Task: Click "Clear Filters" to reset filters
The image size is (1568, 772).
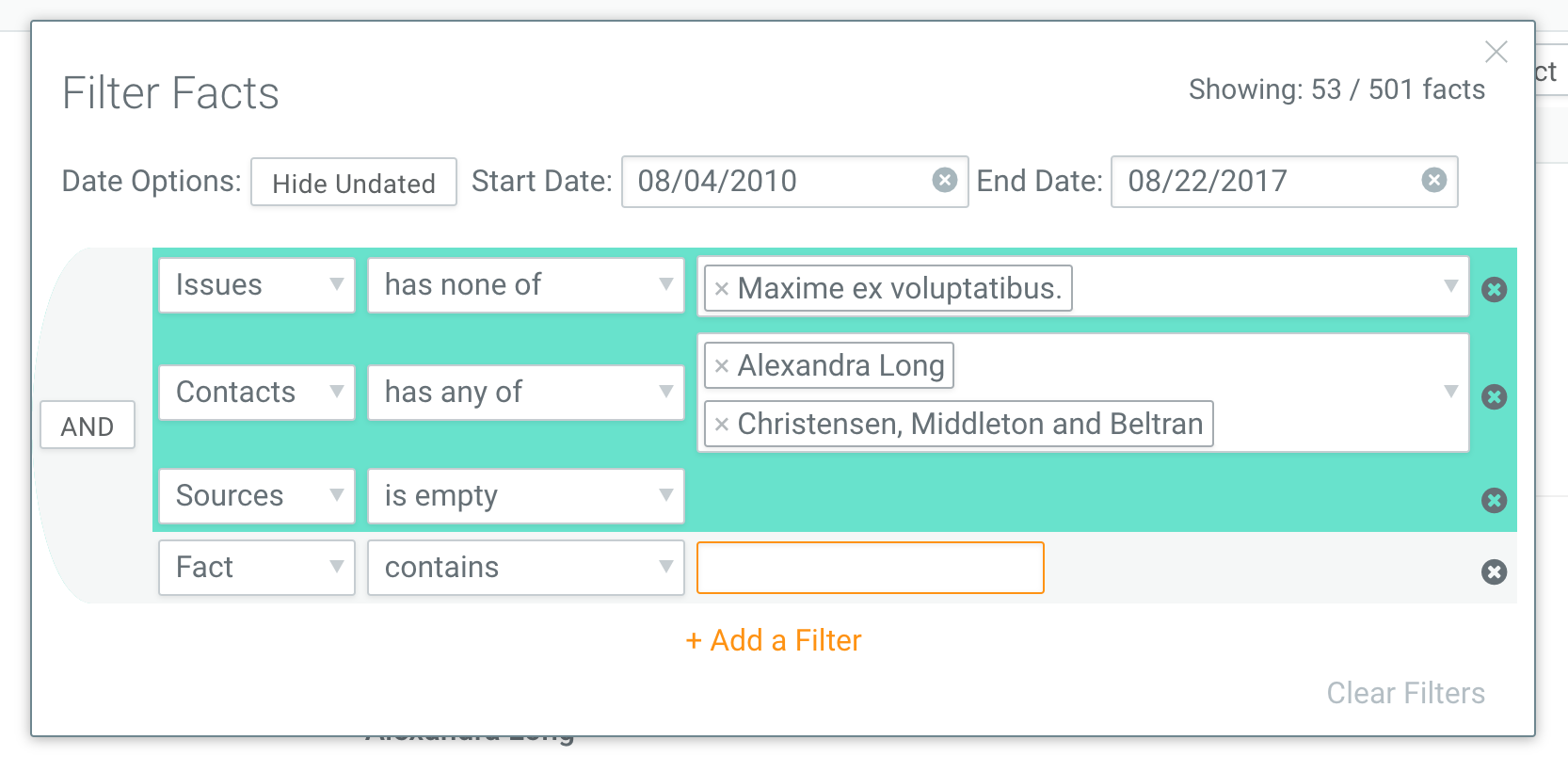Action: pyautogui.click(x=1405, y=693)
